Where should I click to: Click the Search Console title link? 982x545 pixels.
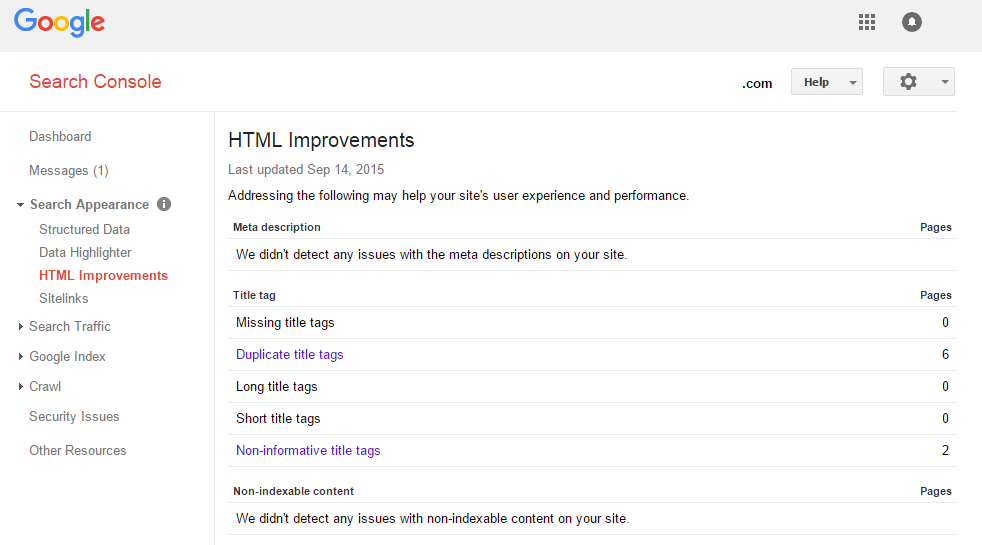click(95, 82)
